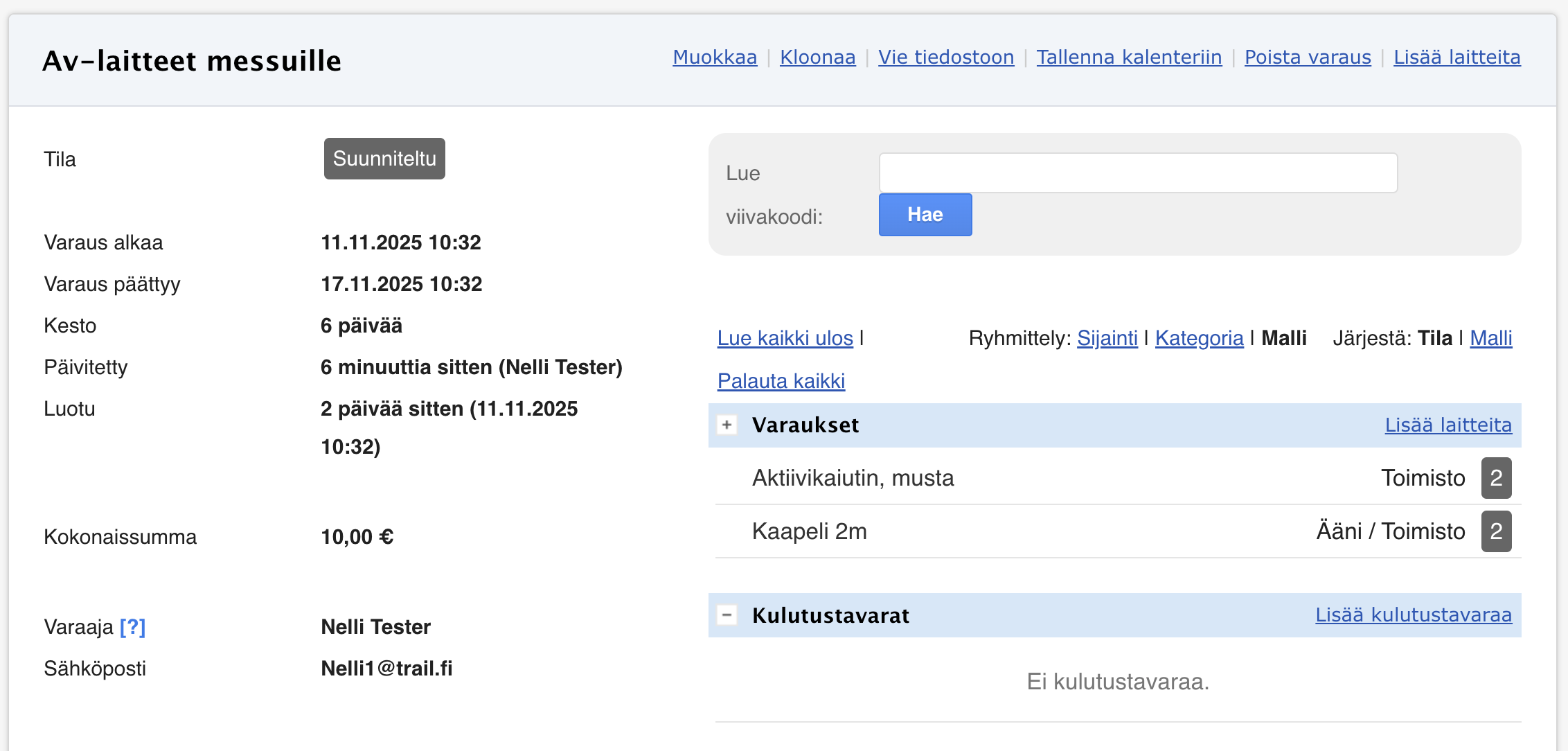Sort the list by Malli
The height and width of the screenshot is (751, 1568).
(x=1490, y=338)
